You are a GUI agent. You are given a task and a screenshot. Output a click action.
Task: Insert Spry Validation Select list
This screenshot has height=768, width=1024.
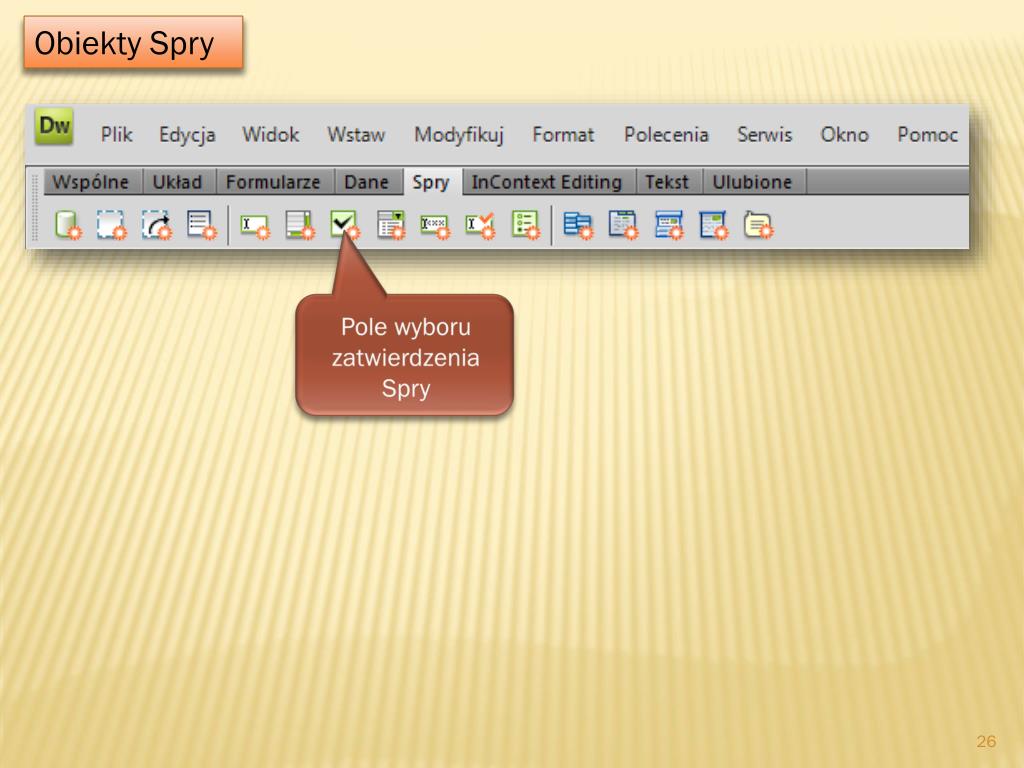(x=391, y=225)
